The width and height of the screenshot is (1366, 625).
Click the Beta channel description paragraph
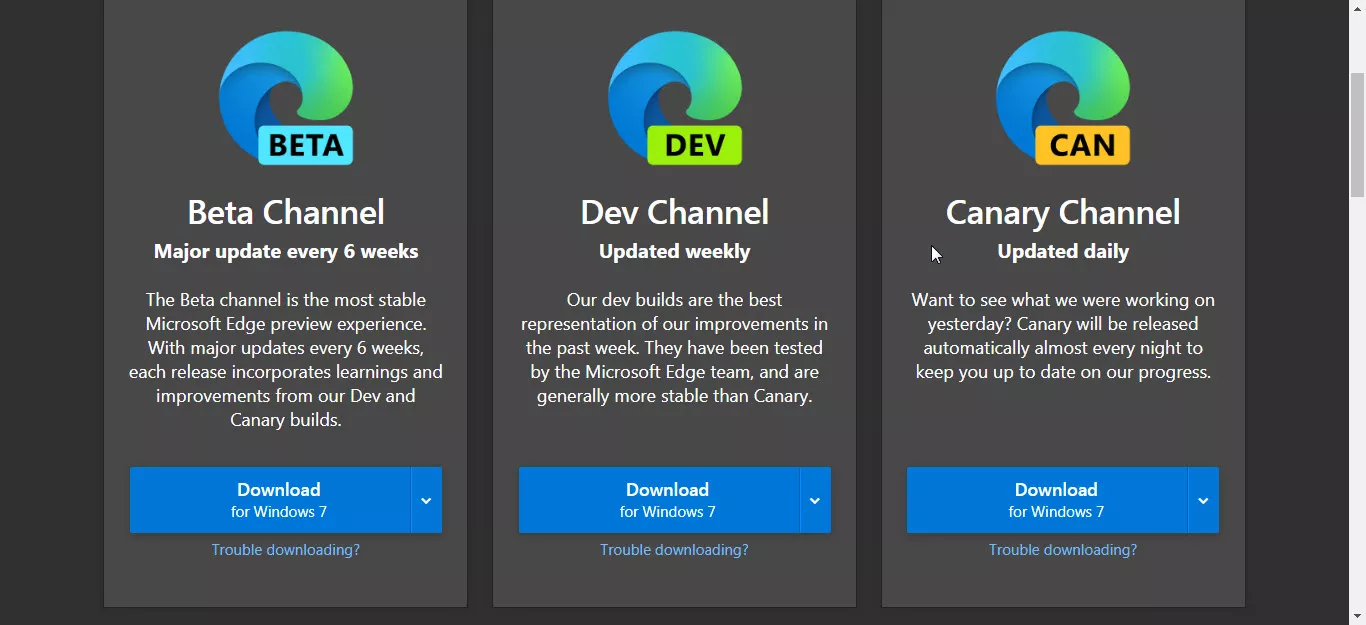click(286, 360)
